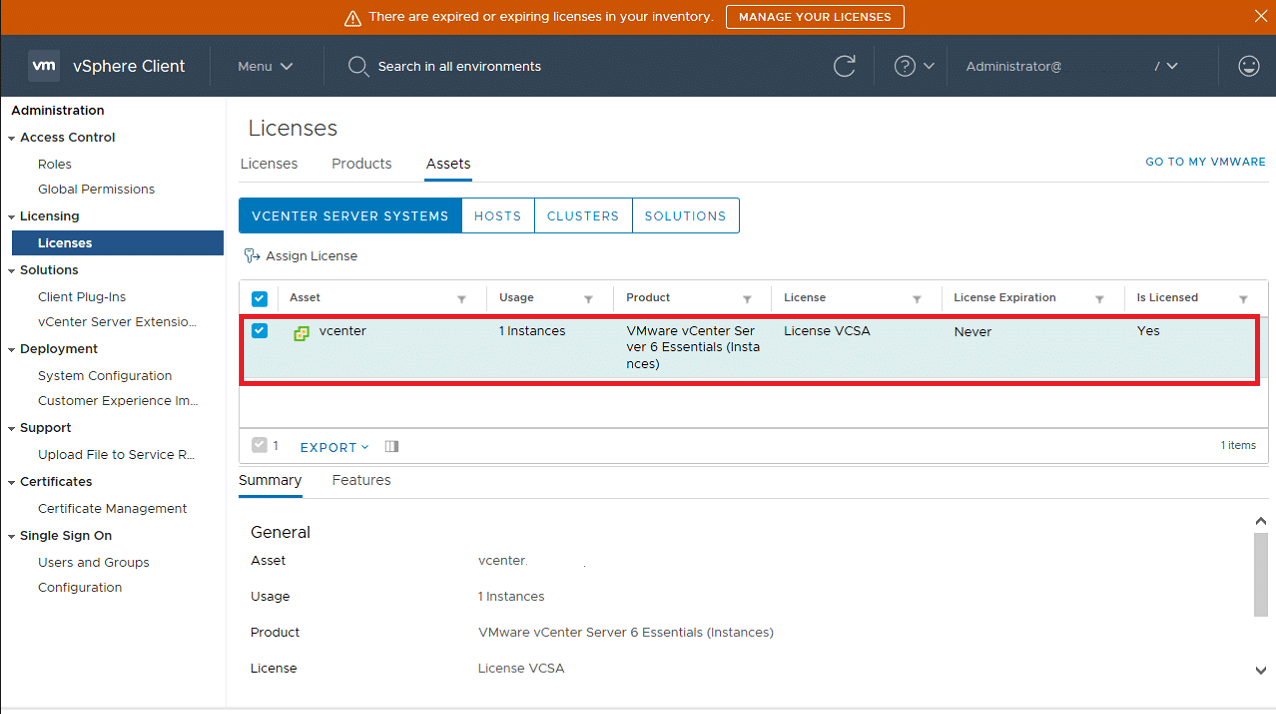The image size is (1276, 714).
Task: Open Single Sign On Configuration
Action: (x=80, y=588)
